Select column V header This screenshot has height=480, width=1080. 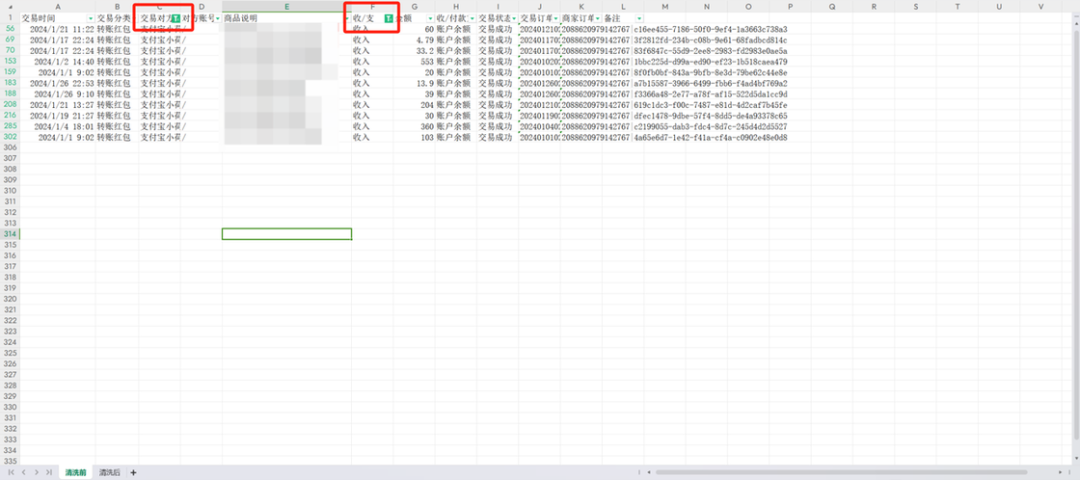[1041, 6]
